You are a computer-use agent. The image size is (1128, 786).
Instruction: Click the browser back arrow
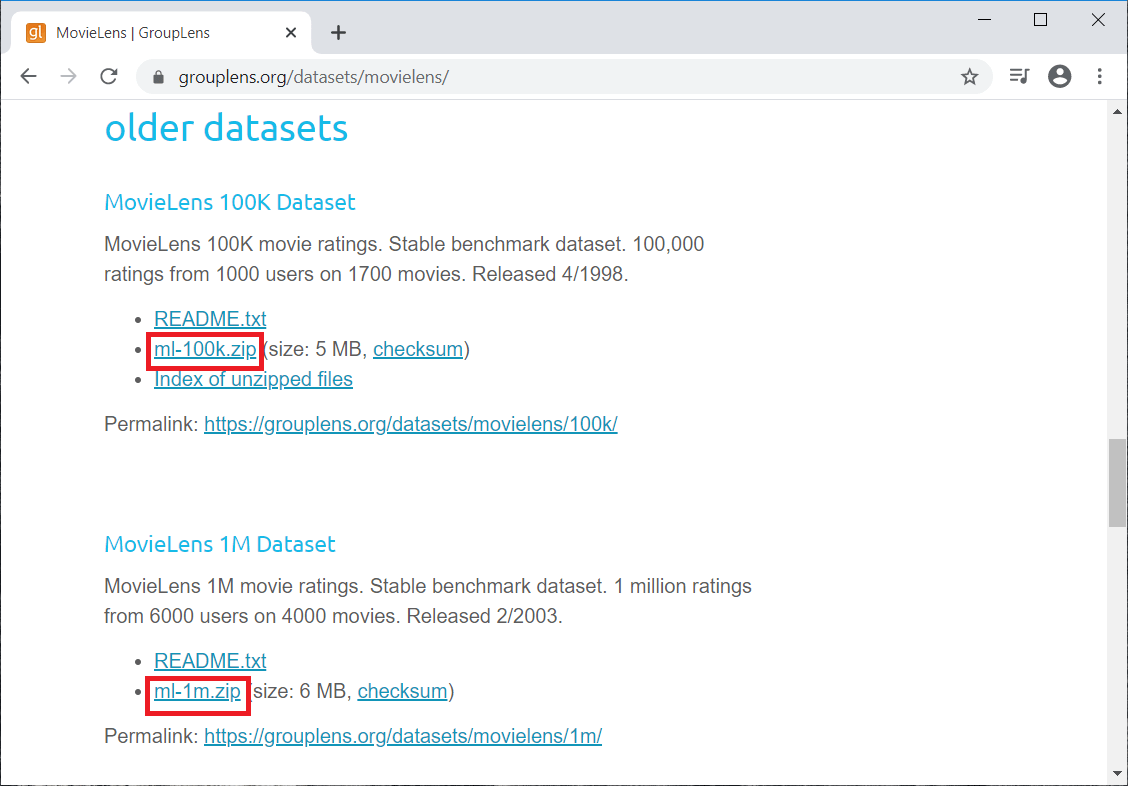tap(28, 77)
